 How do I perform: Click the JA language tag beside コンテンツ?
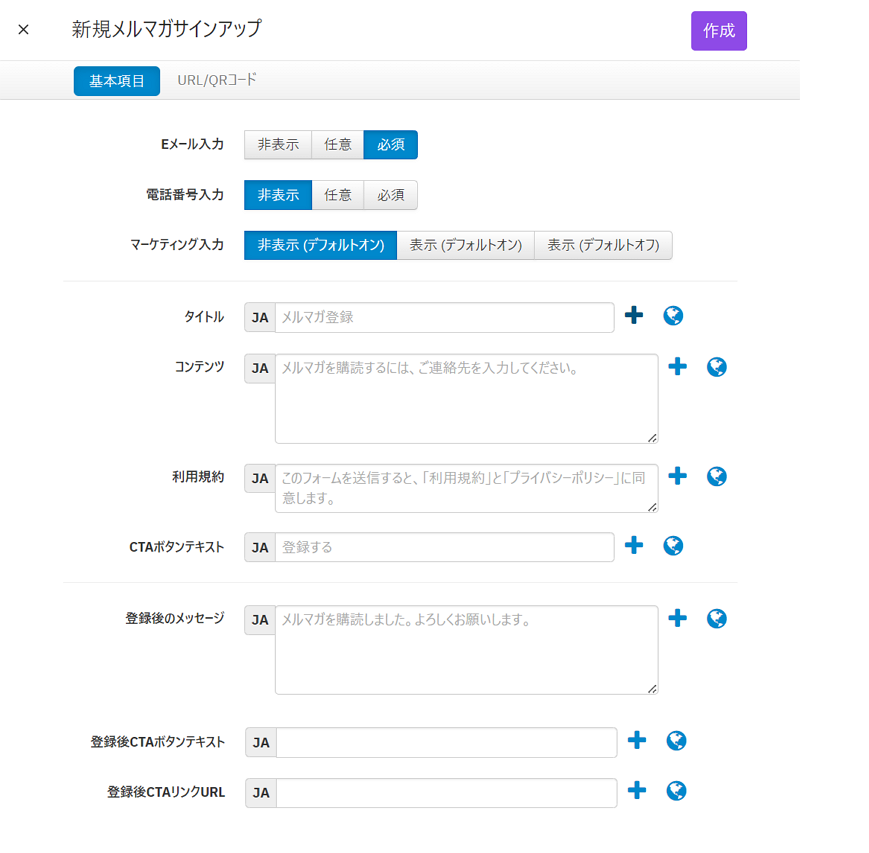[x=260, y=368]
